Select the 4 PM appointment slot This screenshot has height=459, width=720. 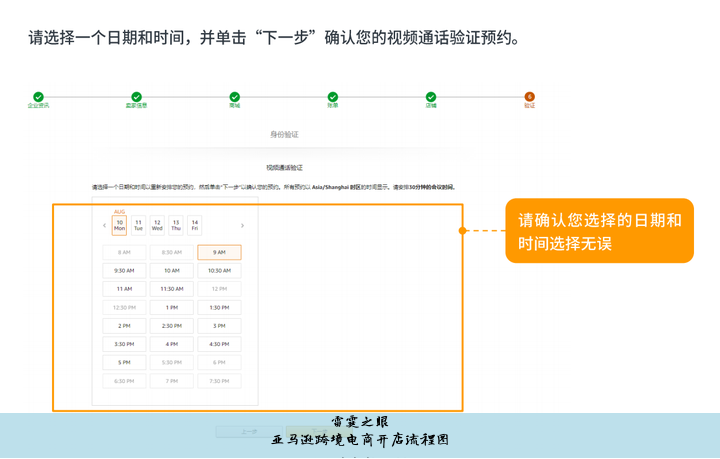tap(172, 344)
